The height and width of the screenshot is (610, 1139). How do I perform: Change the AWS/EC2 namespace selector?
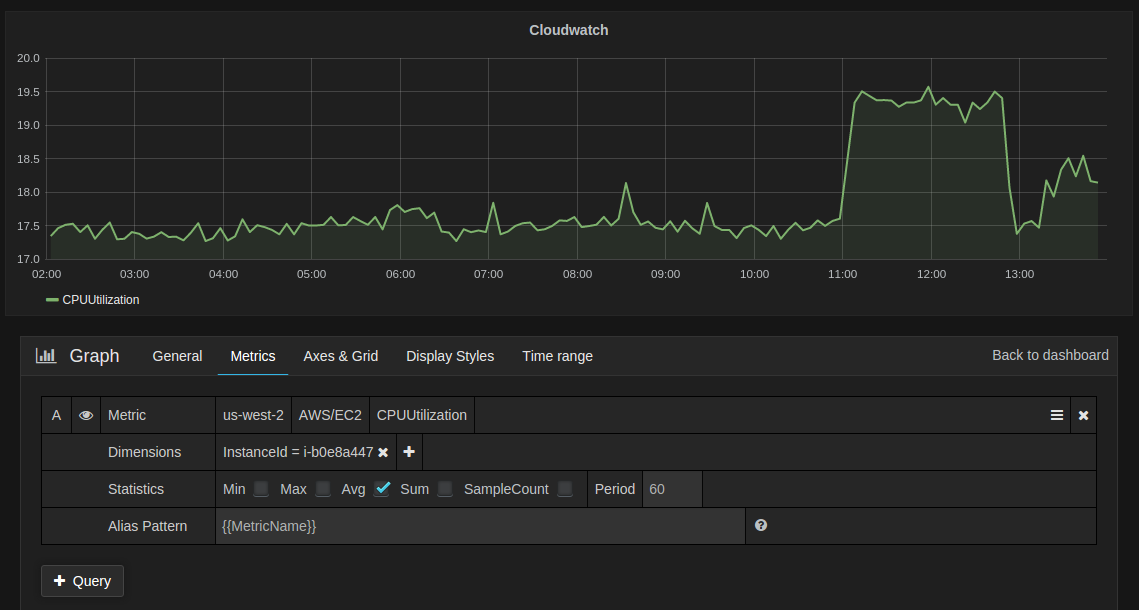(330, 414)
